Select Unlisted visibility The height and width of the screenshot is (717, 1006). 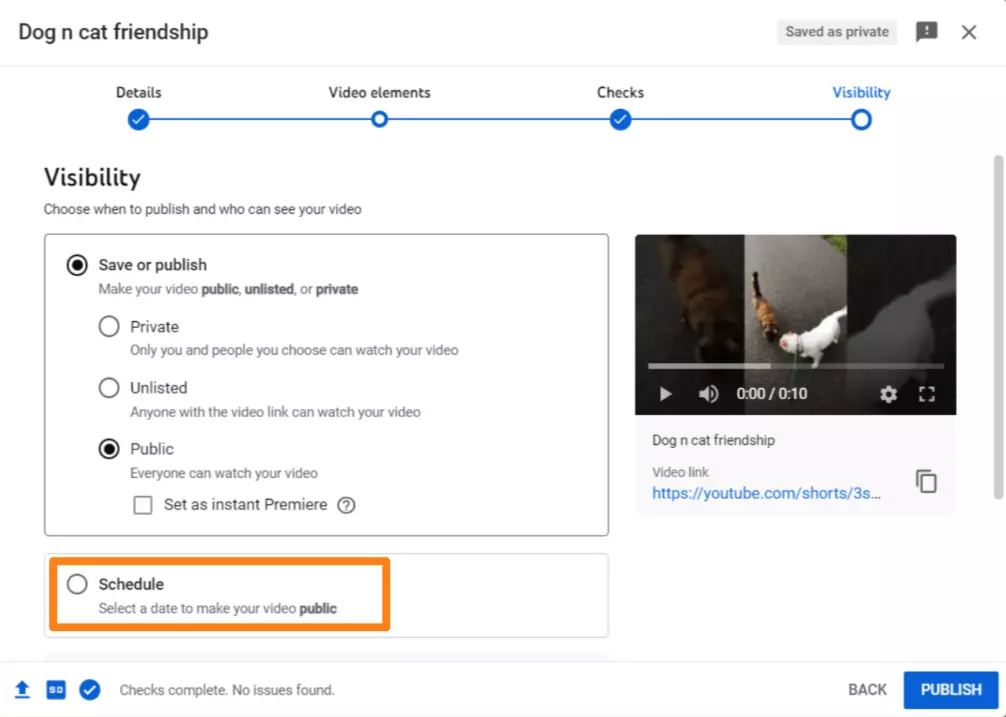click(x=108, y=387)
